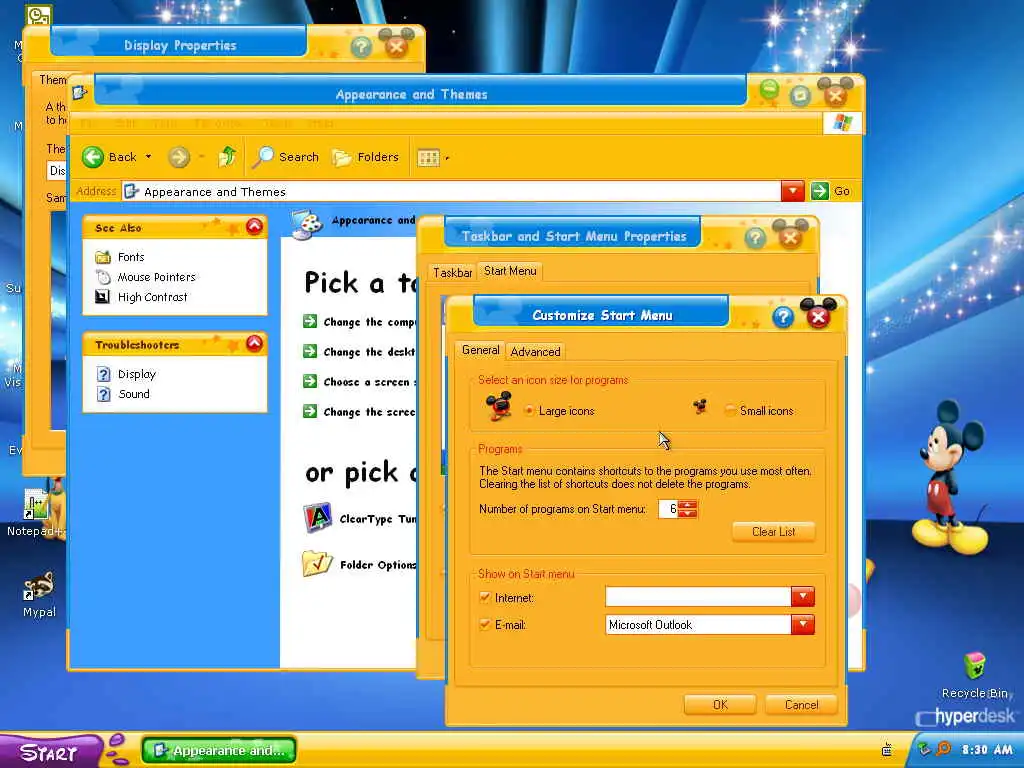Click the Sound troubleshooter help icon
The width and height of the screenshot is (1024, 768).
pyautogui.click(x=103, y=394)
